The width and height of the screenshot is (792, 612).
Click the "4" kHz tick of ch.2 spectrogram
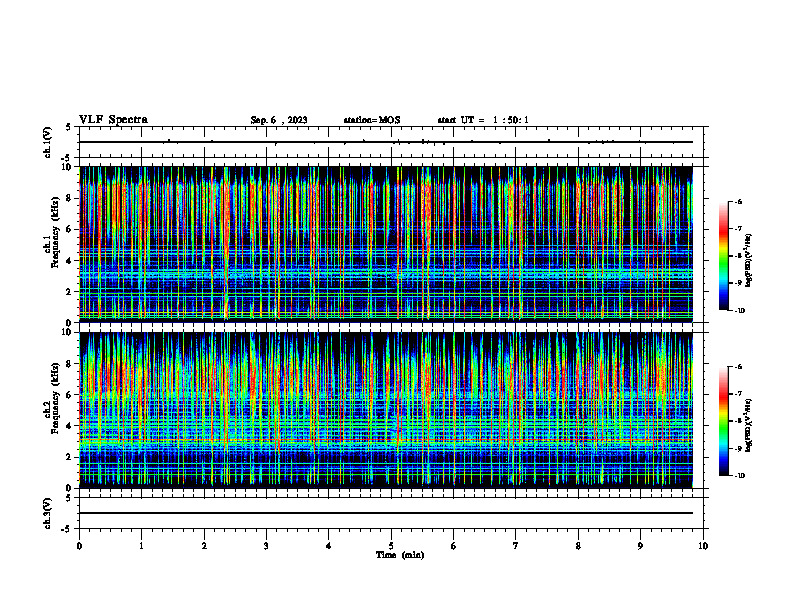coord(70,426)
